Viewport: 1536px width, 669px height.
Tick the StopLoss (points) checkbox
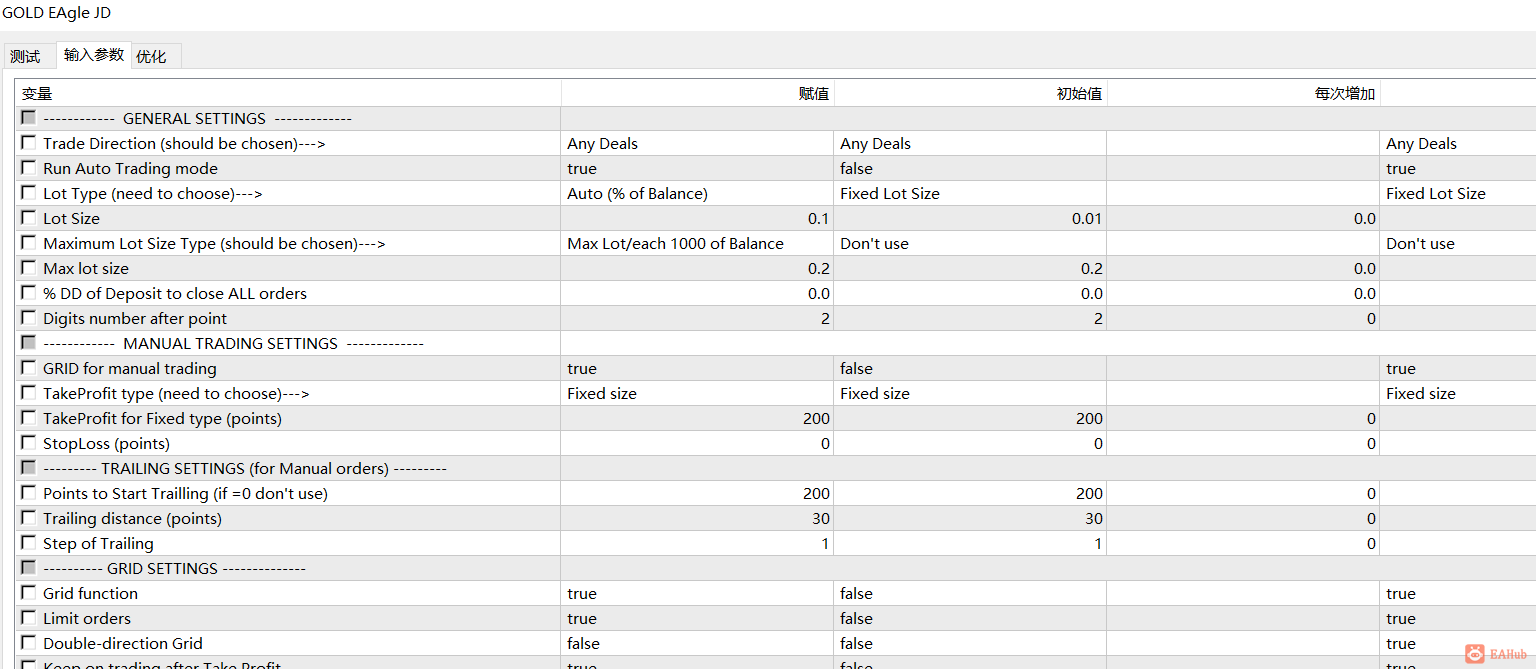pyautogui.click(x=28, y=443)
